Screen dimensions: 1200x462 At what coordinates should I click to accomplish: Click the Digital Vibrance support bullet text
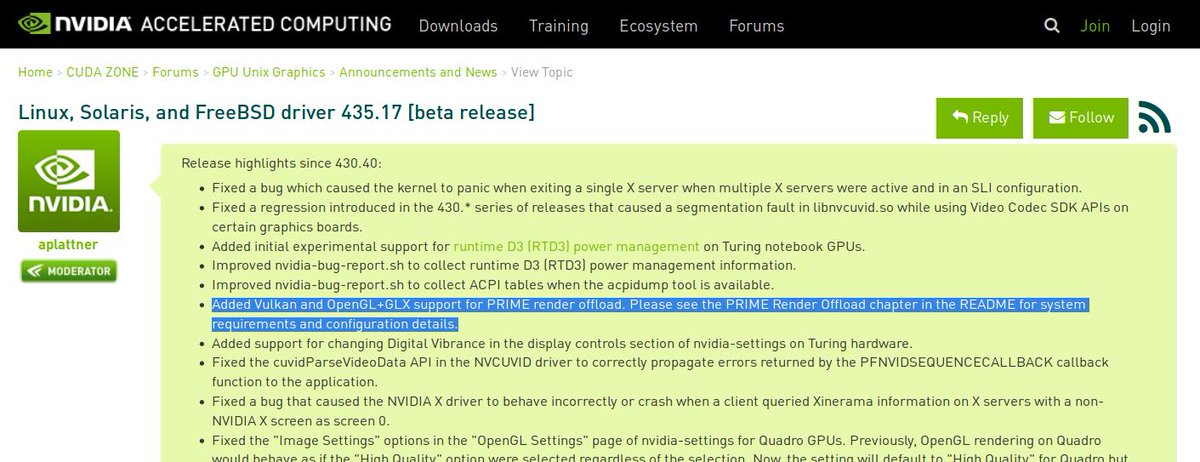pyautogui.click(x=562, y=342)
